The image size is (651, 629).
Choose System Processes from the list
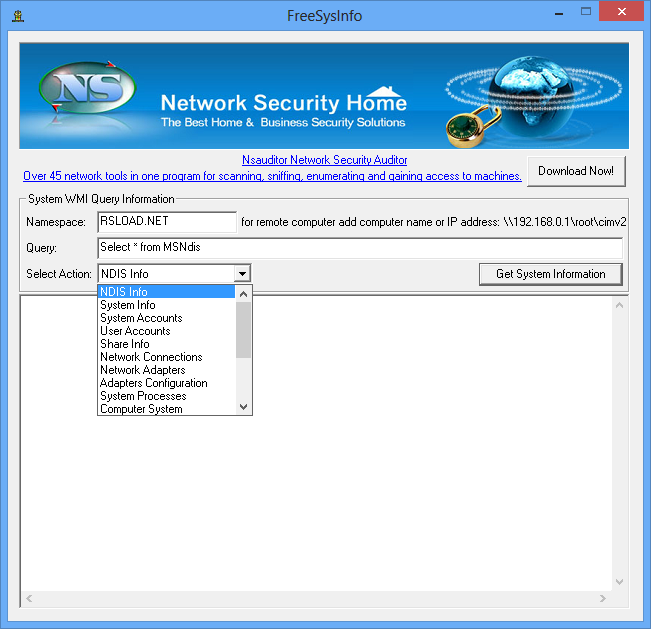click(167, 396)
